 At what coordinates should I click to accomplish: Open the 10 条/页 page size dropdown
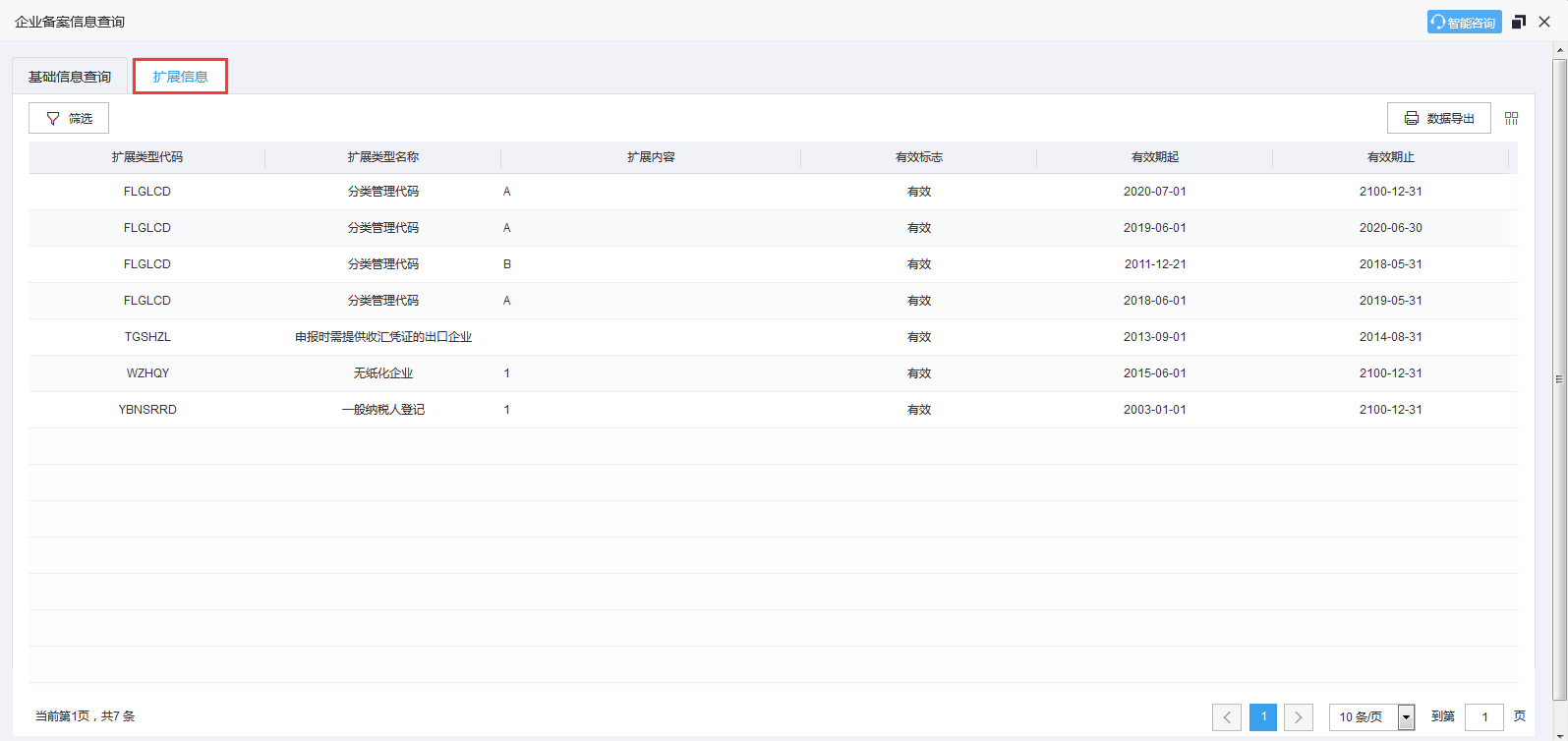click(1371, 717)
